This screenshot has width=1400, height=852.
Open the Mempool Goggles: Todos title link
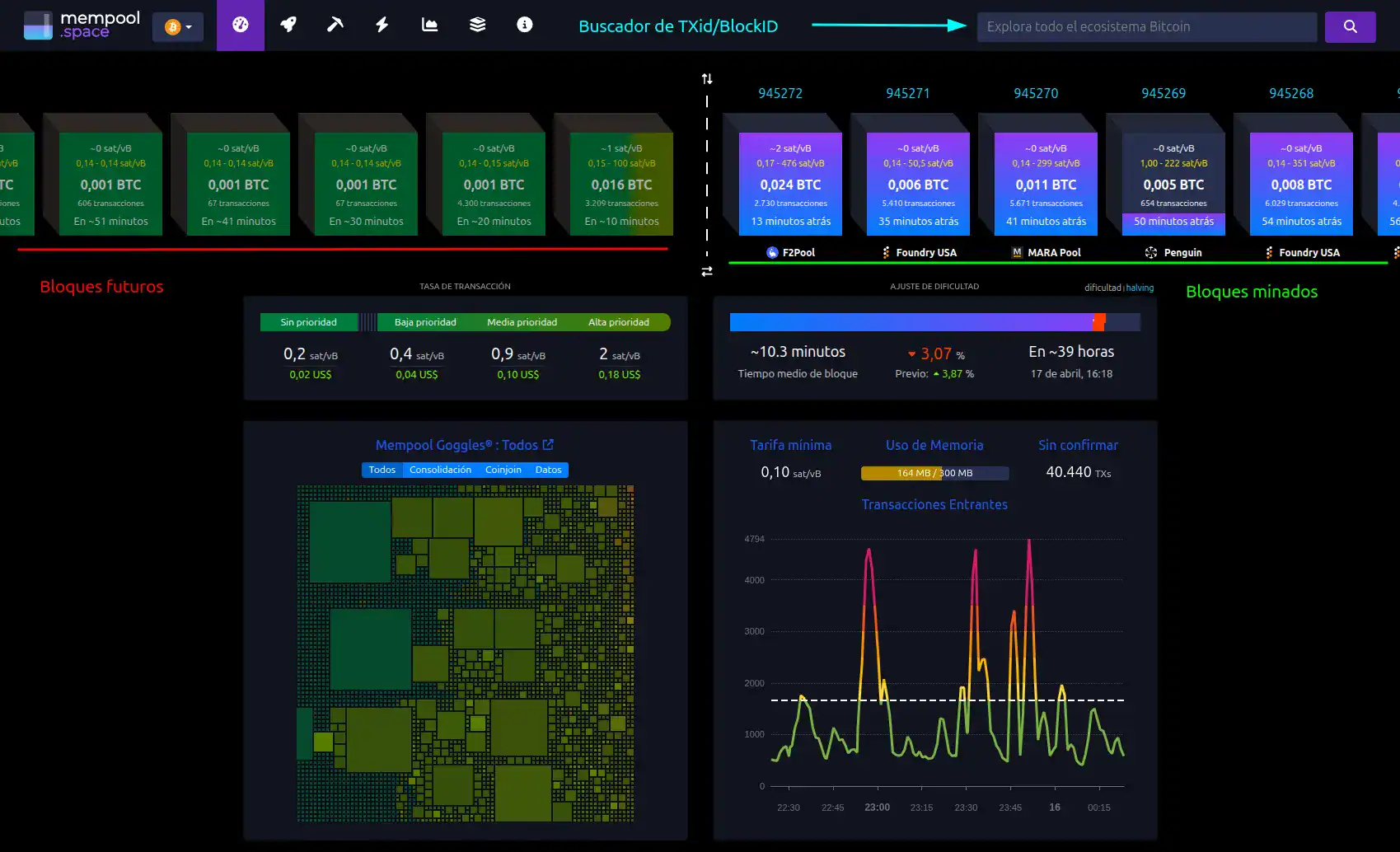coord(457,445)
